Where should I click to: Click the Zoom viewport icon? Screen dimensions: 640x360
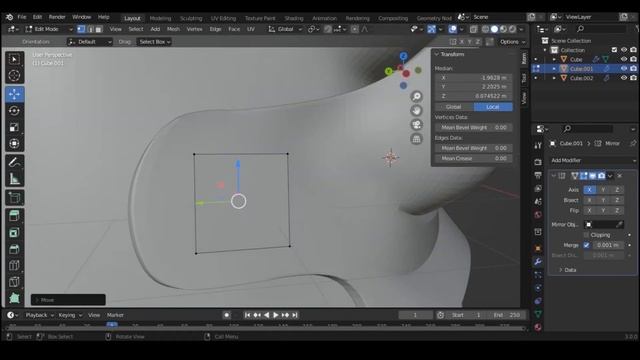point(416,96)
